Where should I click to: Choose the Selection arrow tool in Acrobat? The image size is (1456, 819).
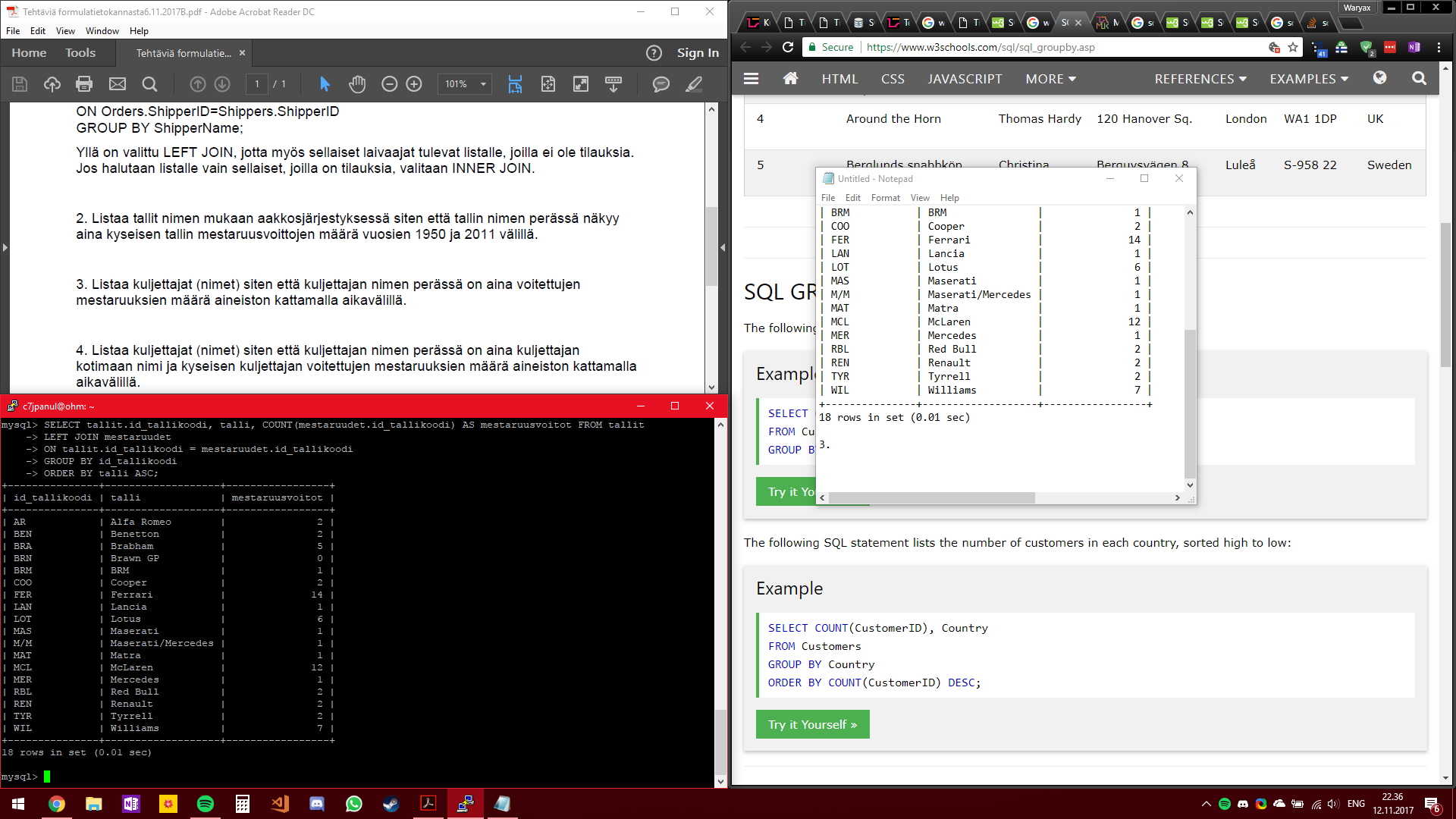(x=325, y=84)
